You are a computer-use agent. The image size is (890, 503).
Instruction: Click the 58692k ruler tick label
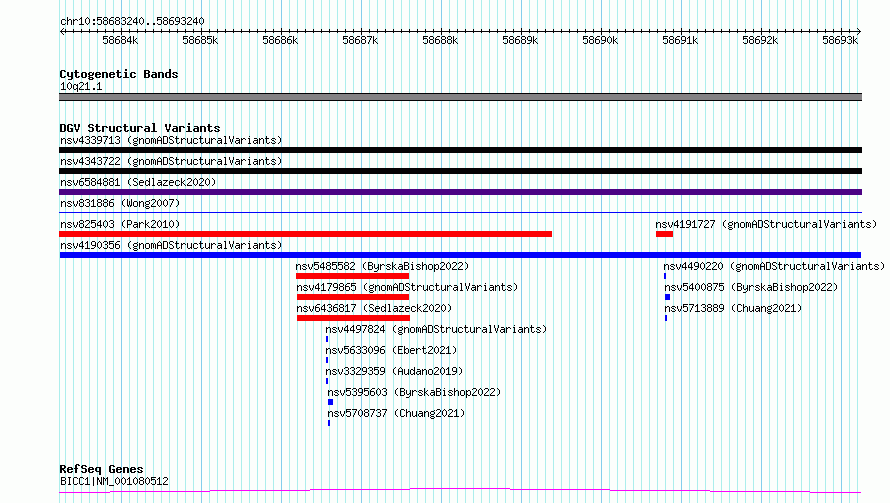click(x=760, y=40)
